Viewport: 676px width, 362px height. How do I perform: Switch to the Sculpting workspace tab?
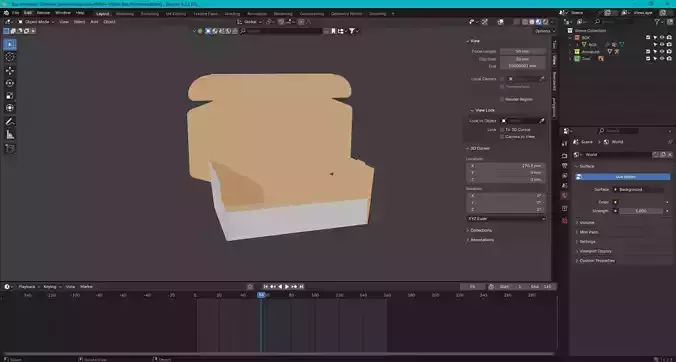(150, 13)
